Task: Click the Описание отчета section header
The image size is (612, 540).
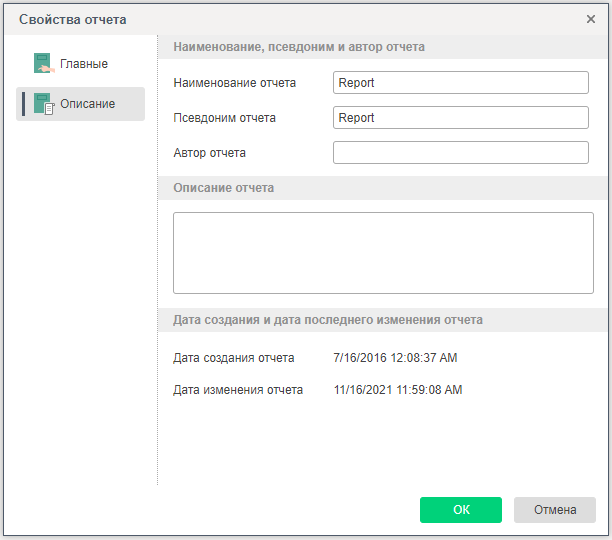Action: click(224, 188)
